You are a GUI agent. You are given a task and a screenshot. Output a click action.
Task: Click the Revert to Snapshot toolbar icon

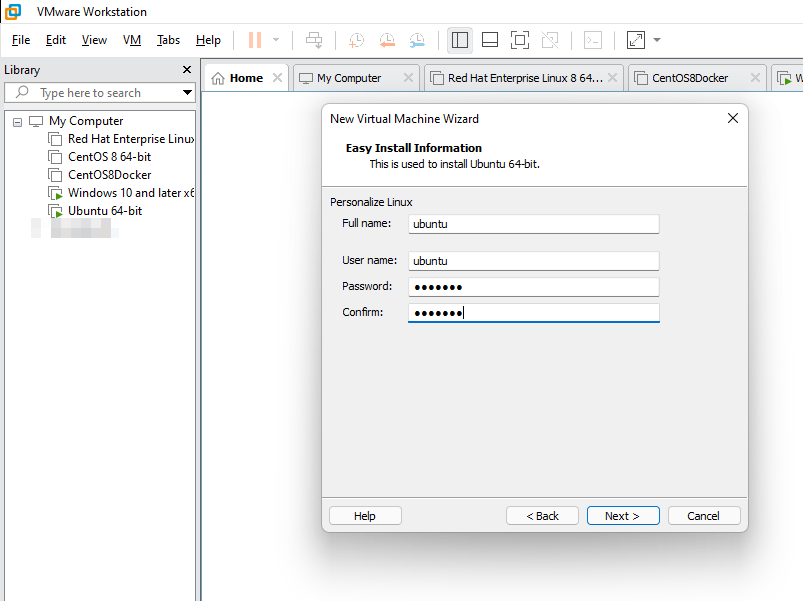tap(387, 40)
